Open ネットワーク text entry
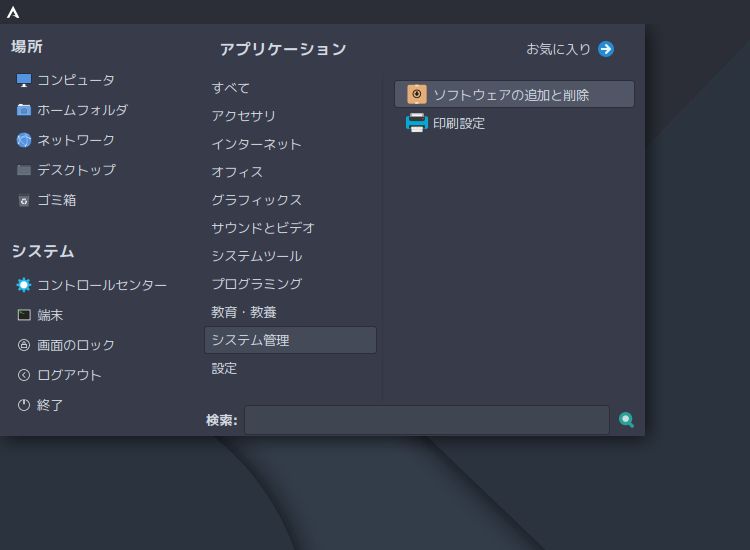This screenshot has height=550, width=750. [76, 140]
